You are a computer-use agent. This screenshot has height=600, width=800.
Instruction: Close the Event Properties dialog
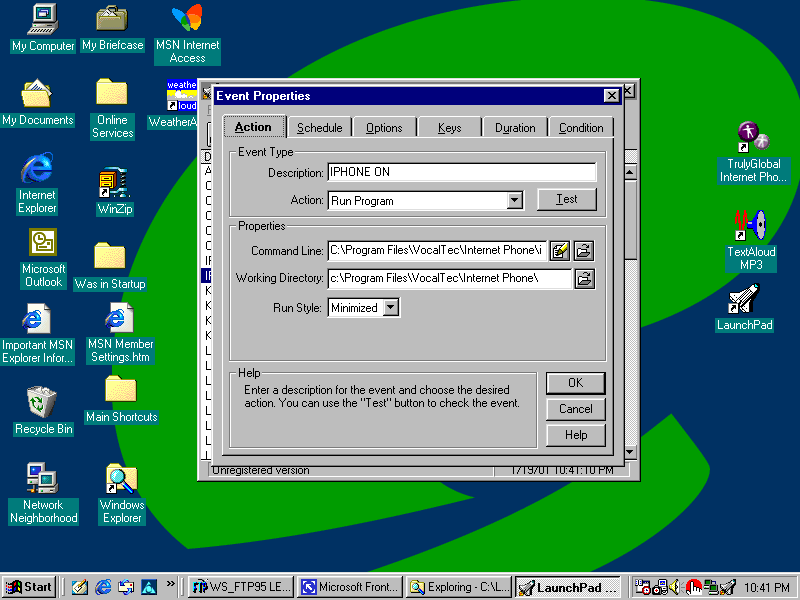click(611, 96)
